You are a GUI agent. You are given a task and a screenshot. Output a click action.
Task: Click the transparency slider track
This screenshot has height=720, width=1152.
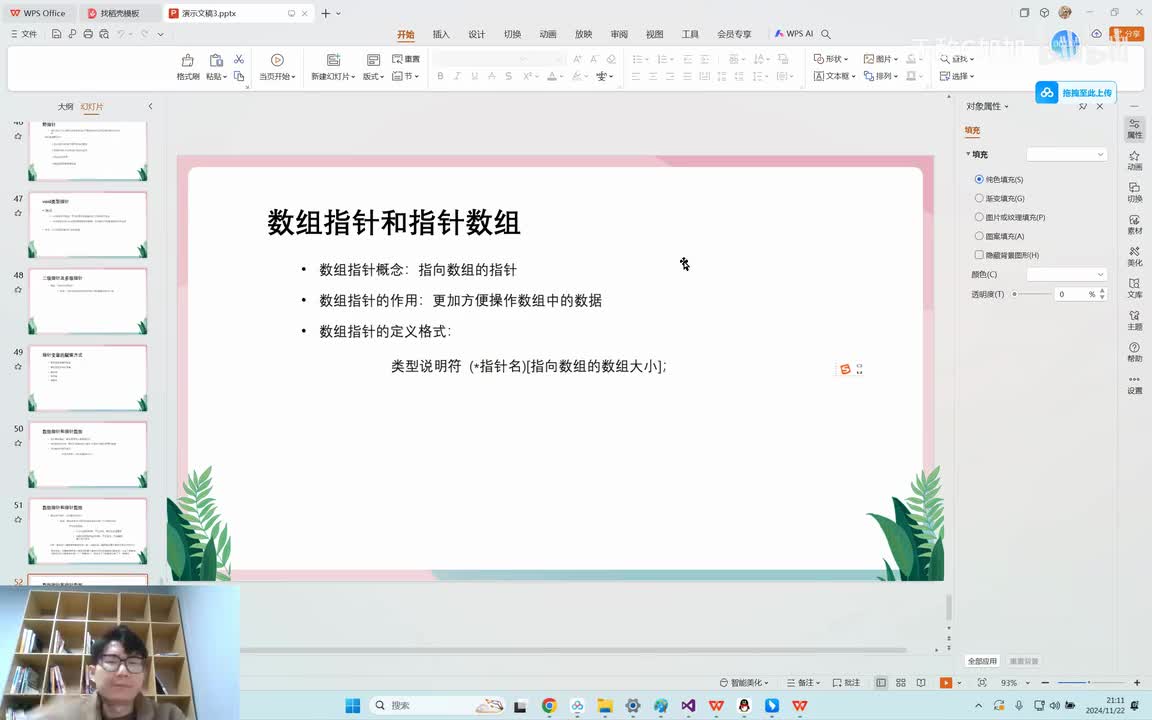tap(1032, 294)
